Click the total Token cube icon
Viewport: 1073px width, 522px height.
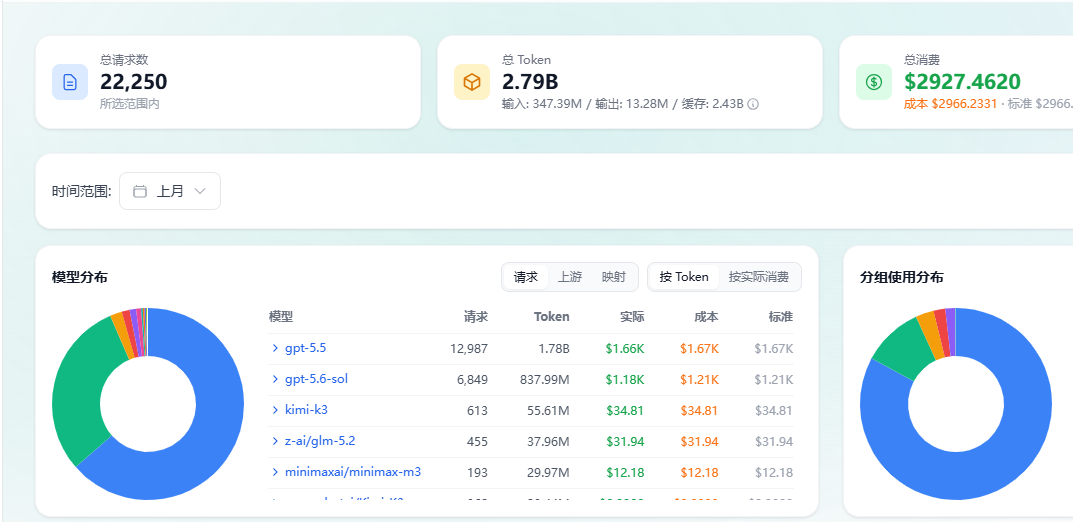(x=471, y=82)
